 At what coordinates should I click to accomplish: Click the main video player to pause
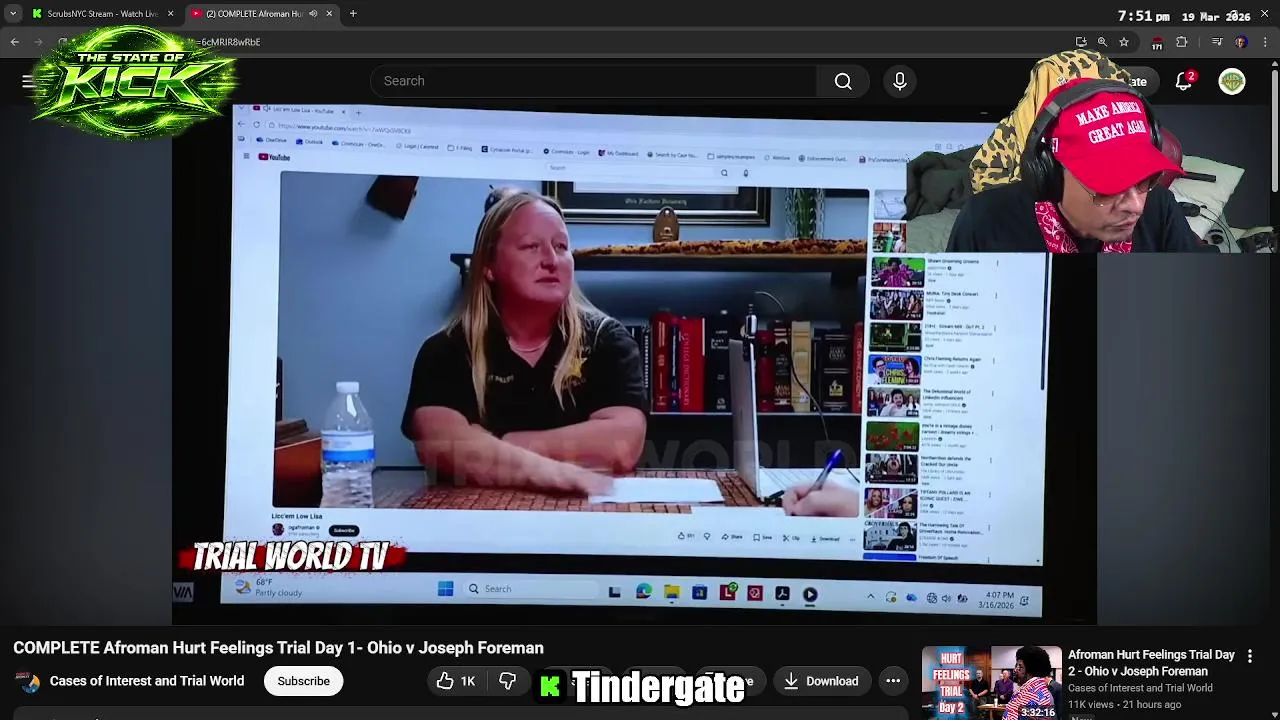click(x=634, y=364)
